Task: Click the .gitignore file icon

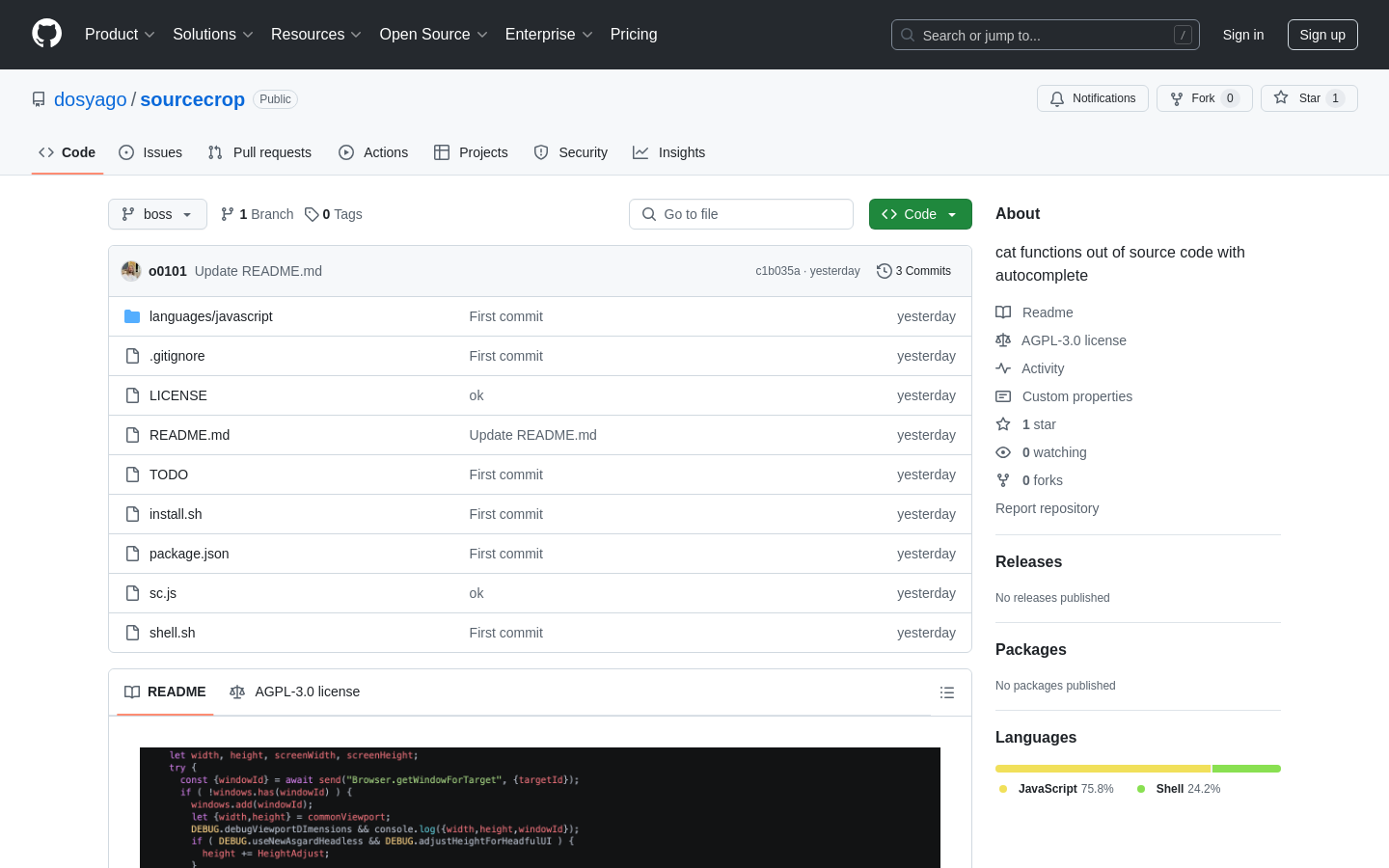Action: pos(132,356)
